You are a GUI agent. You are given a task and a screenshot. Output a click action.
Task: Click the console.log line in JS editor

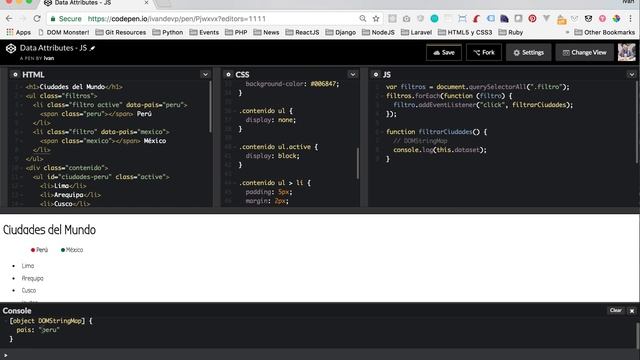point(440,150)
